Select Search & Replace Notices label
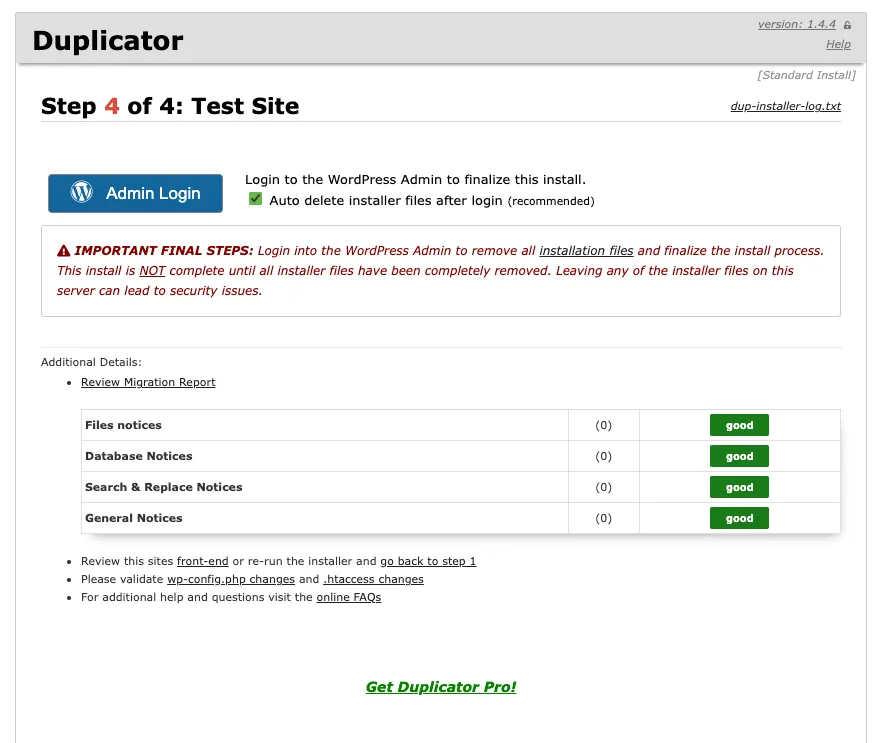879x743 pixels. click(164, 487)
